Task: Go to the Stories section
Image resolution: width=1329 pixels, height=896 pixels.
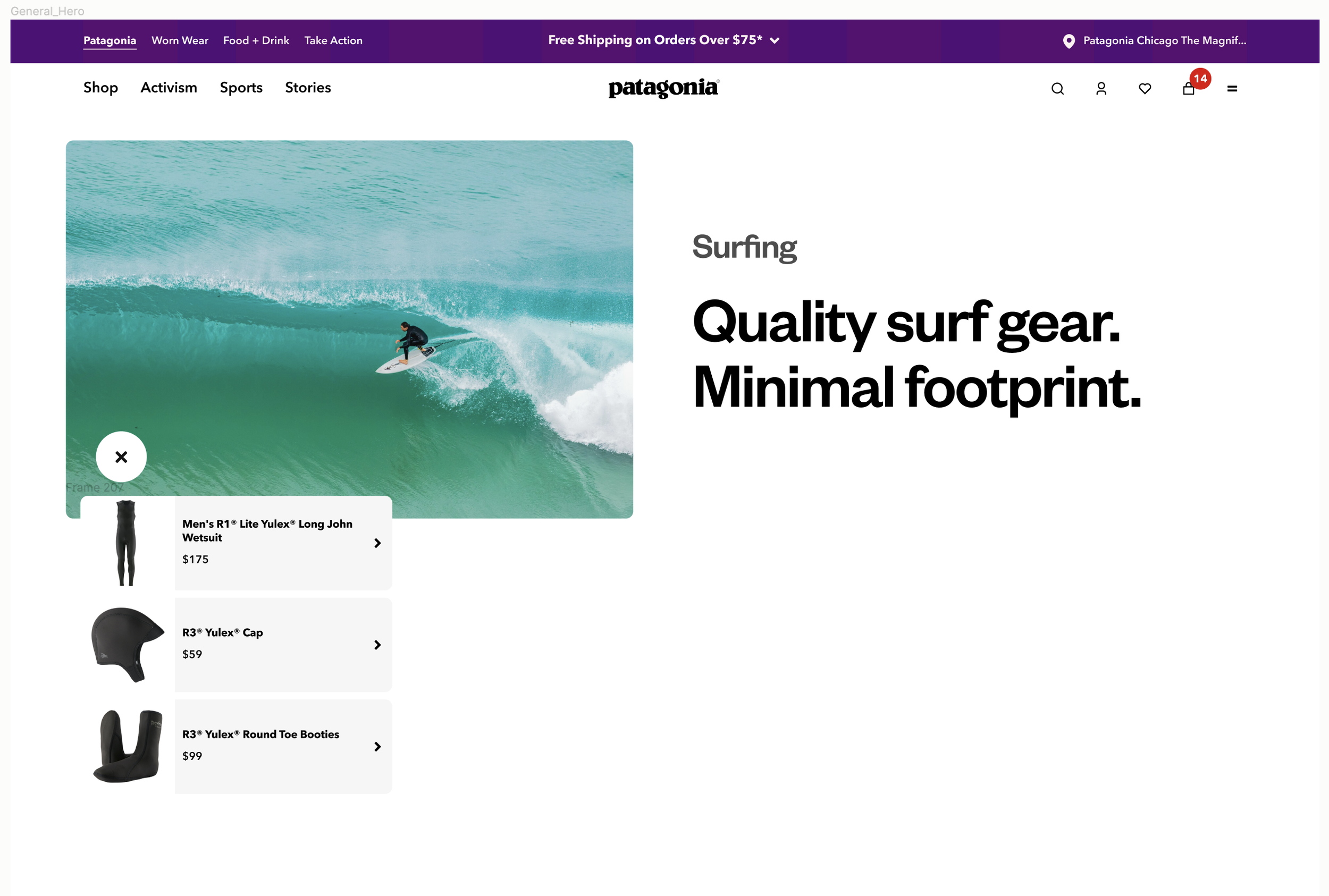Action: pyautogui.click(x=307, y=88)
